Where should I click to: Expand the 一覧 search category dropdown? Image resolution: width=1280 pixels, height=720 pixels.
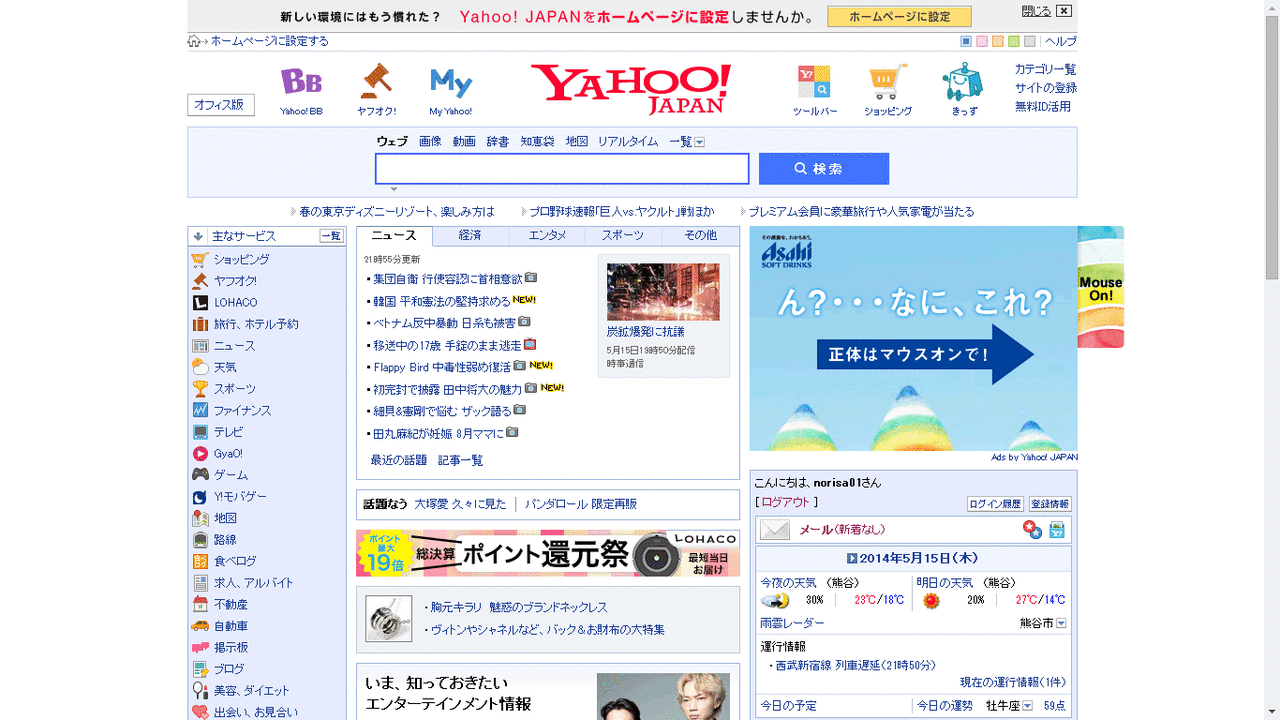coord(699,142)
